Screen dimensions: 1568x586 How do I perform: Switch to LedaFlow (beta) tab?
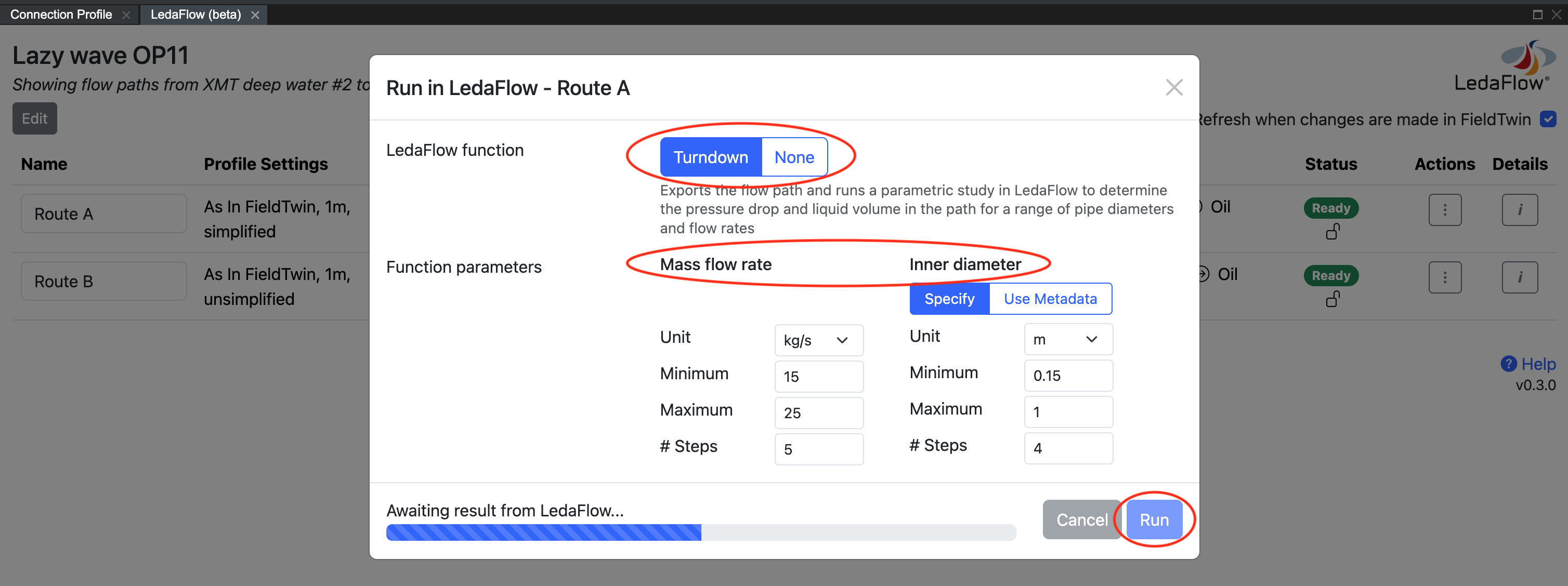(195, 14)
